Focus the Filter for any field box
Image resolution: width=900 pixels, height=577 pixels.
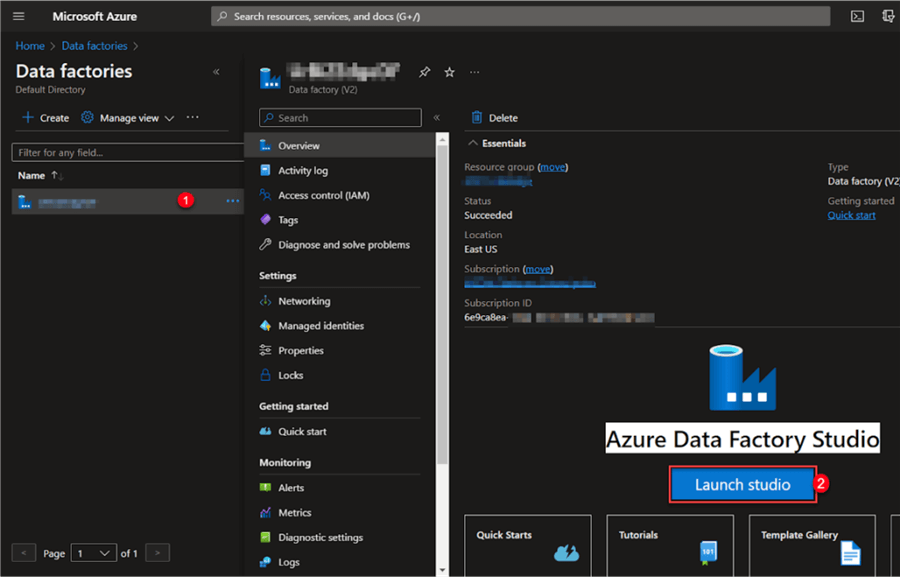(127, 153)
